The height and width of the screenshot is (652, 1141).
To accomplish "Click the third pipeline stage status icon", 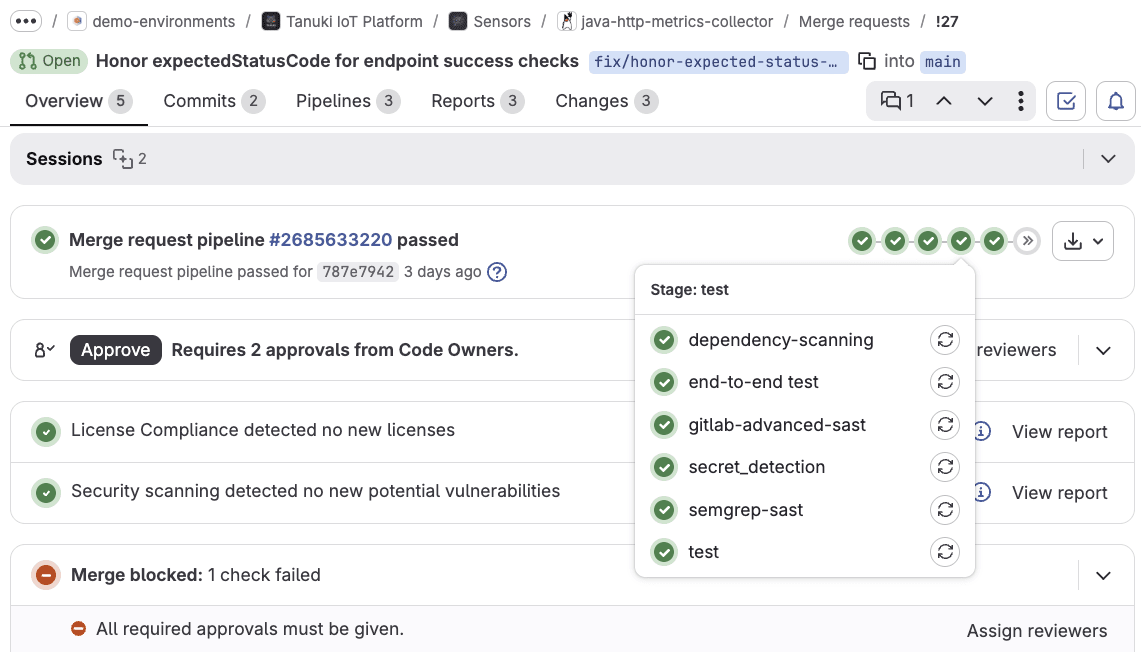I will click(x=928, y=241).
